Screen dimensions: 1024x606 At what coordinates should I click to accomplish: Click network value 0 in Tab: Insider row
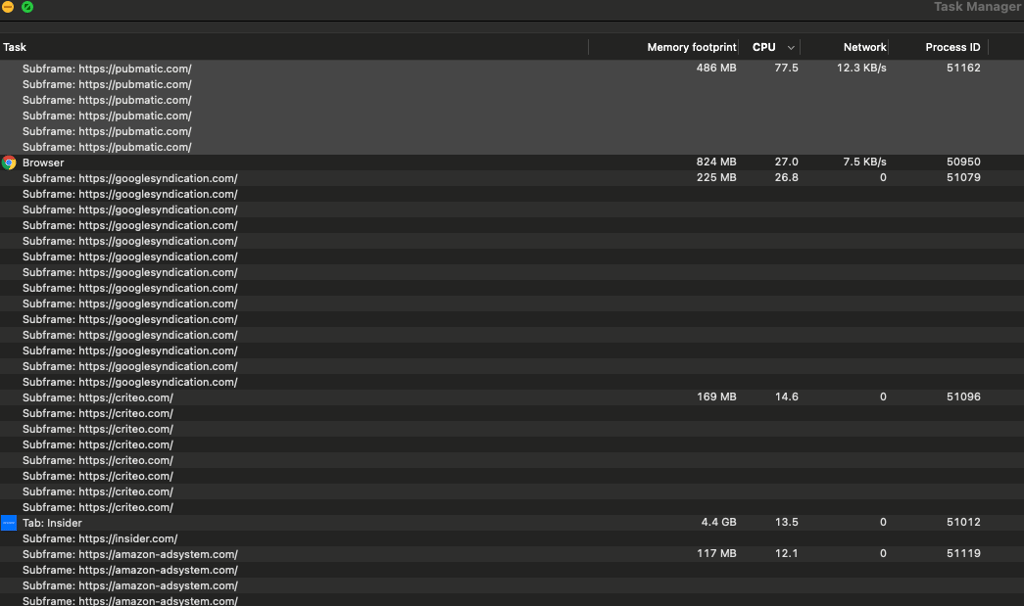[x=883, y=522]
